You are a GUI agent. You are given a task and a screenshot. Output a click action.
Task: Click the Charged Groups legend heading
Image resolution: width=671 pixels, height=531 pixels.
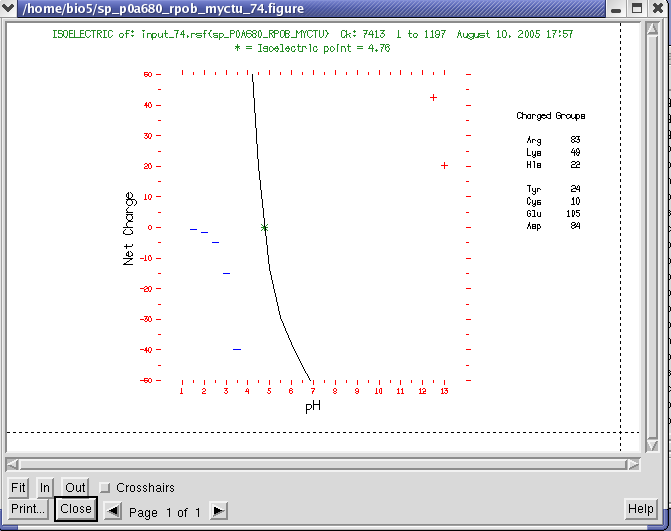(x=550, y=116)
